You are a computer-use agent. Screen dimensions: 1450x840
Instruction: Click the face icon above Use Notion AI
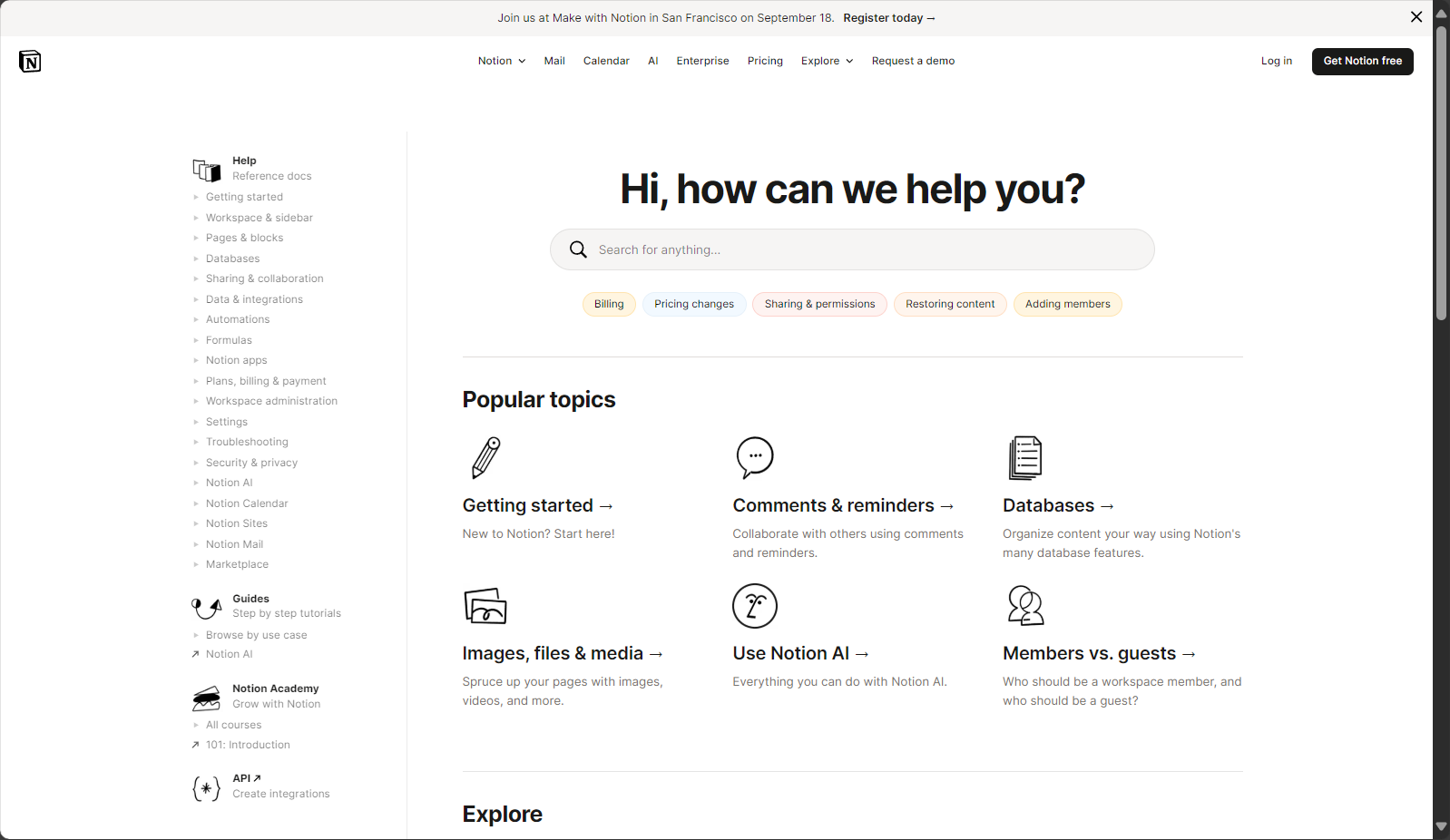tap(755, 606)
